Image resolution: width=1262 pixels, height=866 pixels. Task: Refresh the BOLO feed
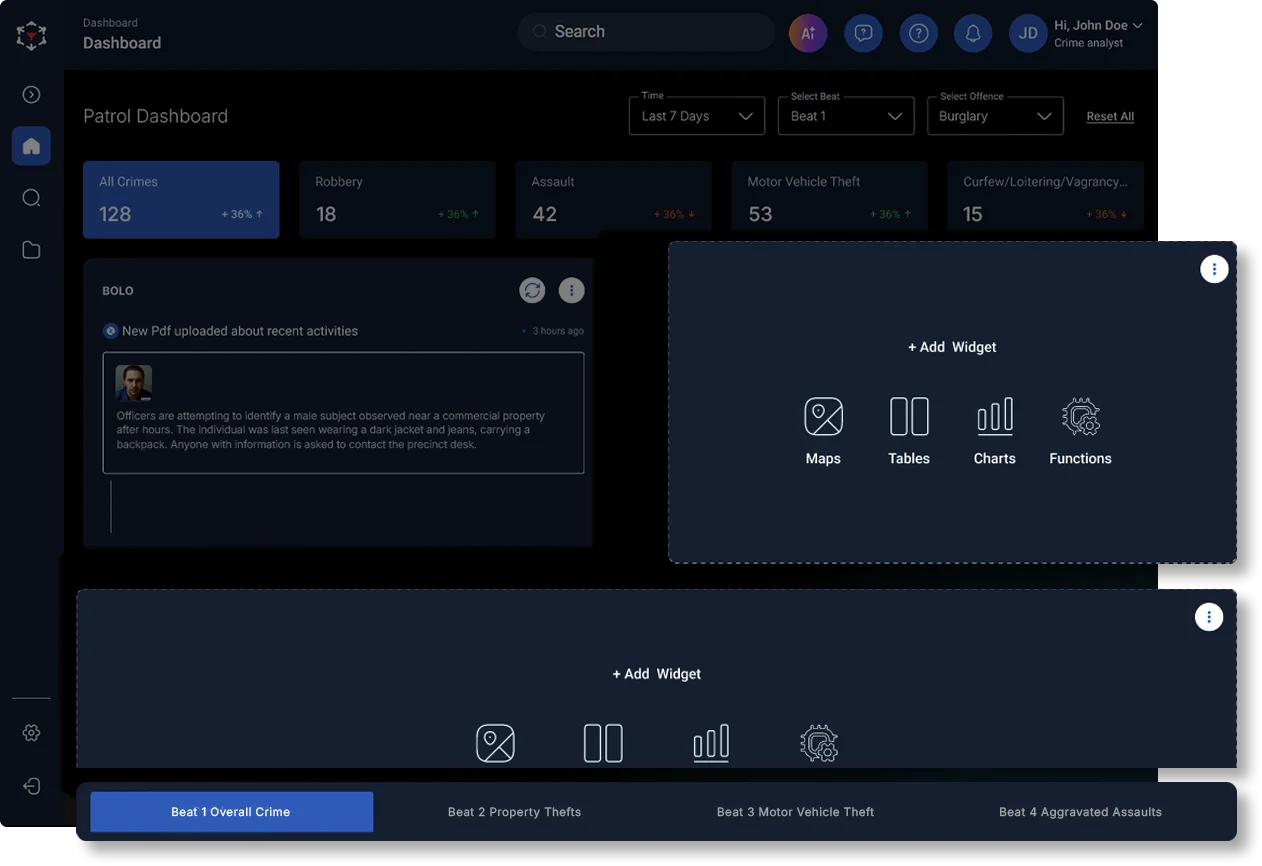tap(532, 290)
